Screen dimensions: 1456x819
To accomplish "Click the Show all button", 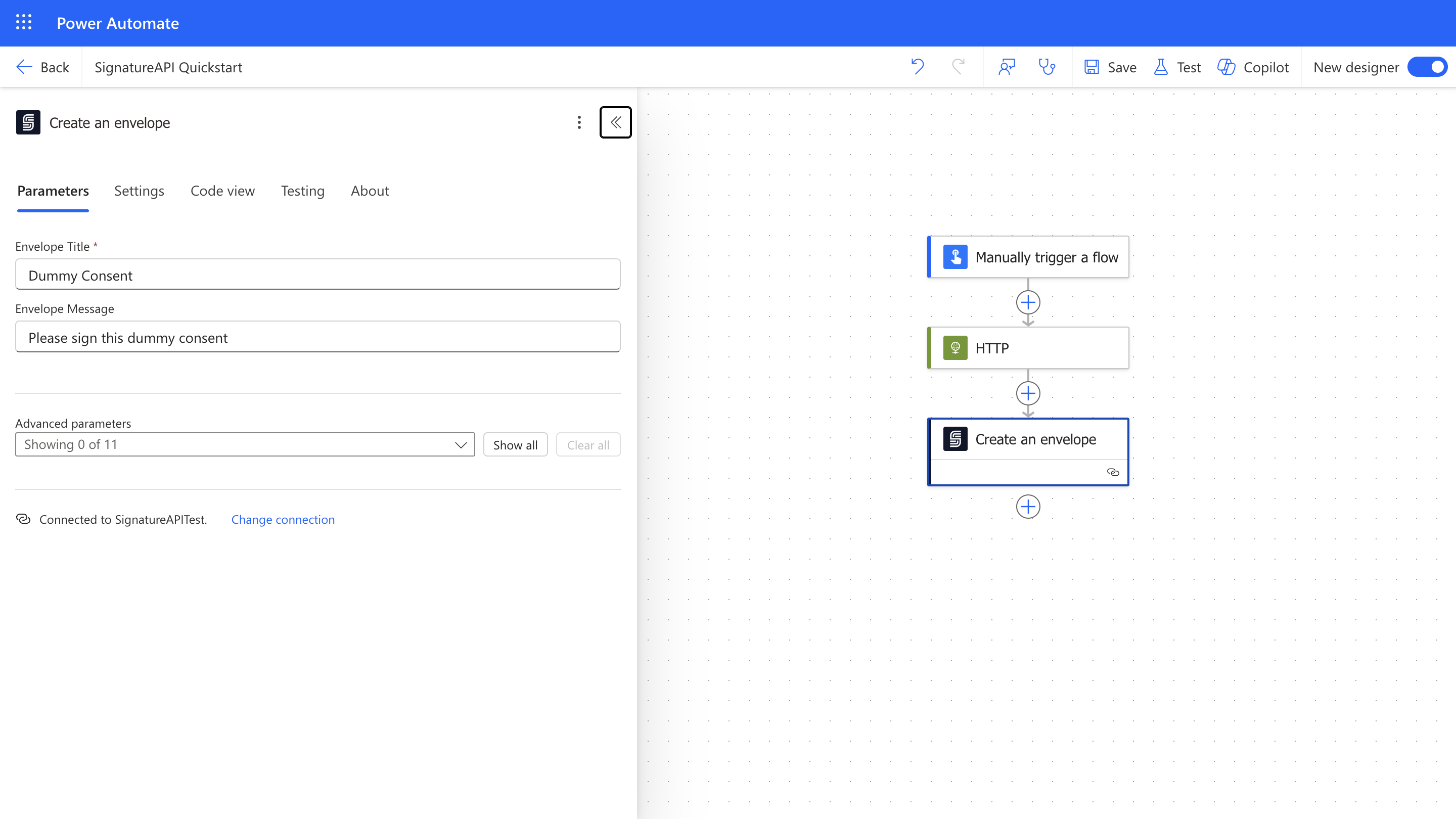I will tap(515, 445).
